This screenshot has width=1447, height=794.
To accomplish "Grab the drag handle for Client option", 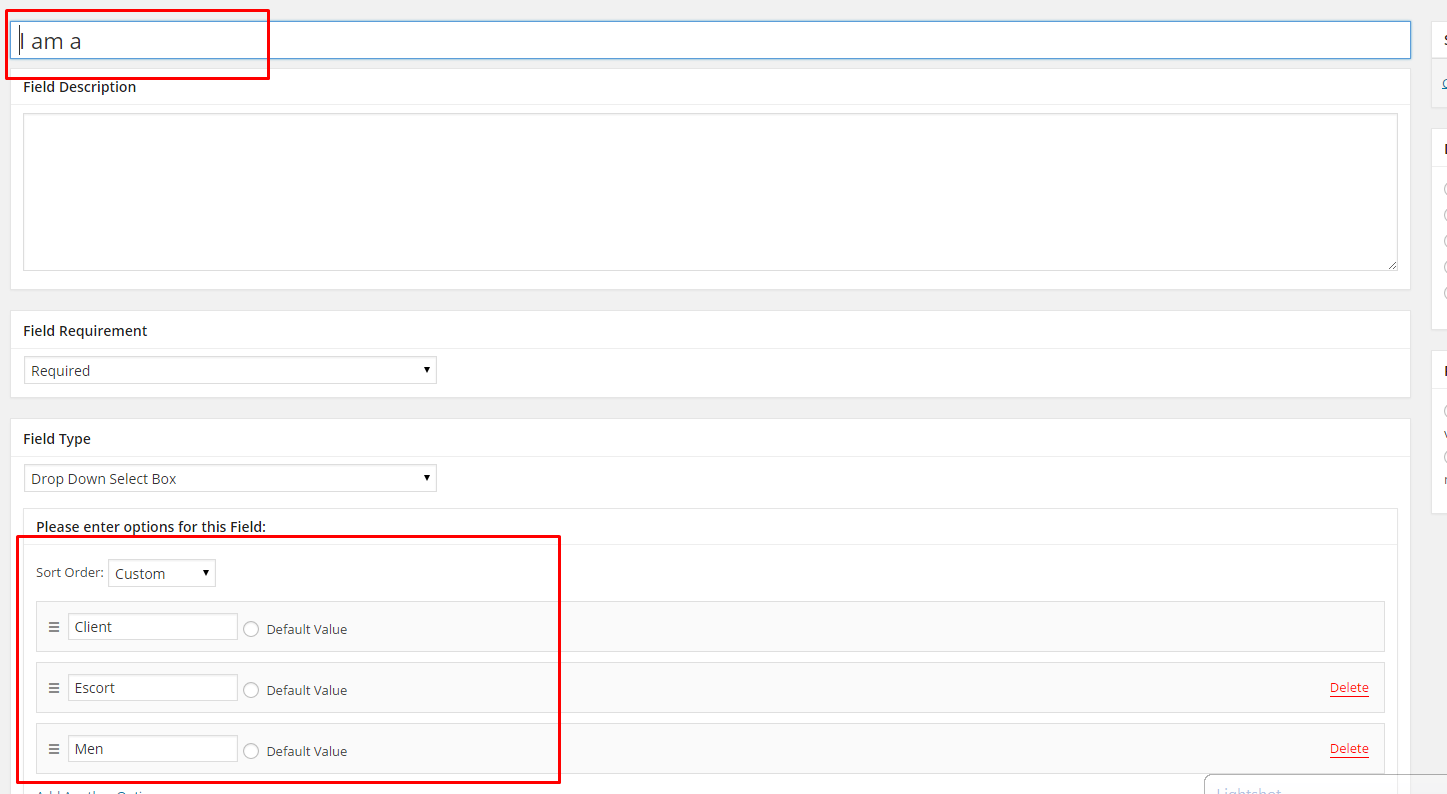I will coord(54,628).
